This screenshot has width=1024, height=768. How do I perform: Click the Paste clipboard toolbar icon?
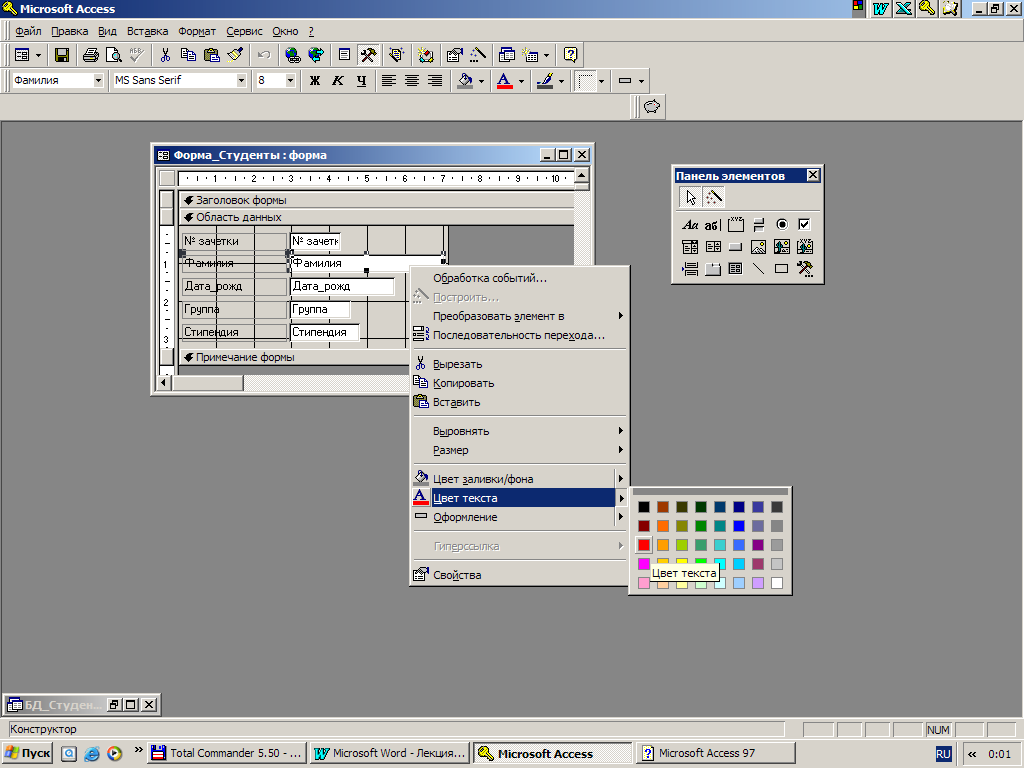click(x=212, y=55)
